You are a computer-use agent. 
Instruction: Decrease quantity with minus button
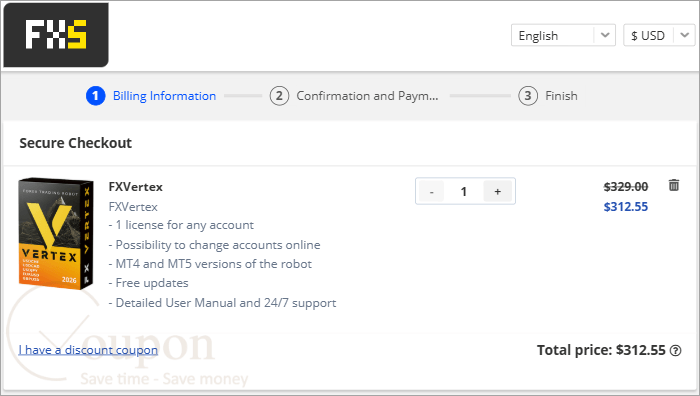(x=431, y=192)
